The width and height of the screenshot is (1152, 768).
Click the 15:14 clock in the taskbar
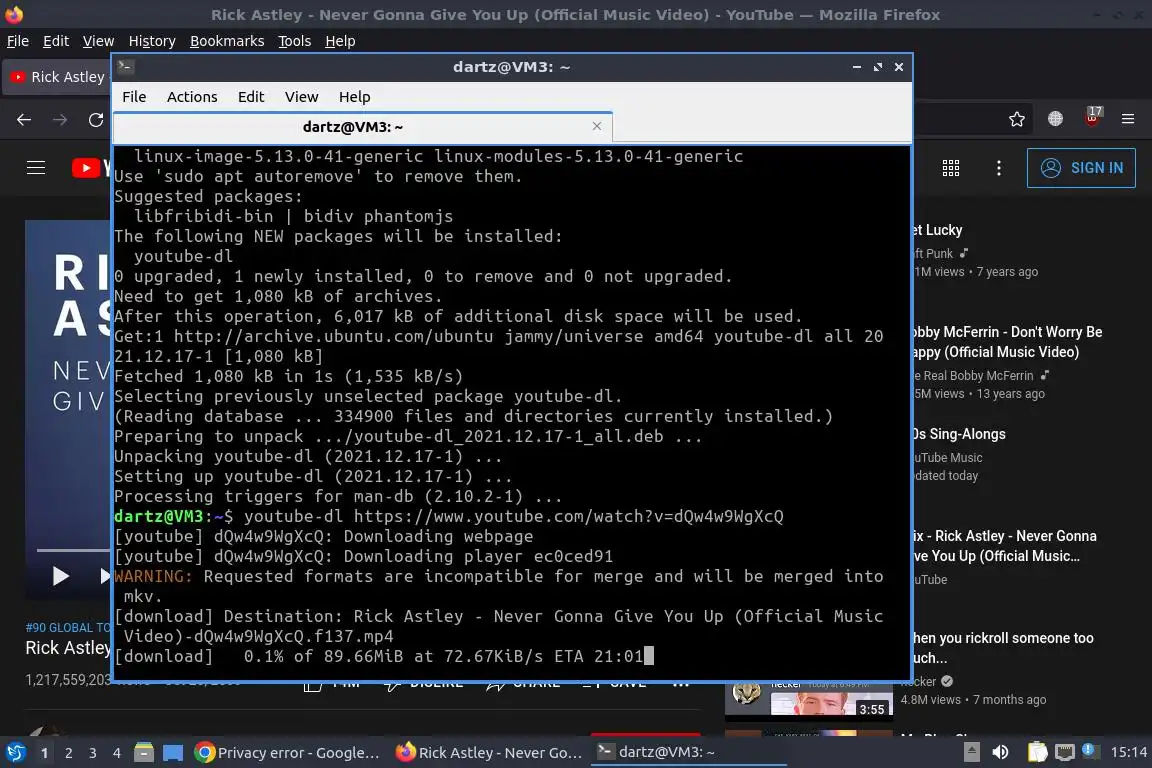(x=1128, y=752)
